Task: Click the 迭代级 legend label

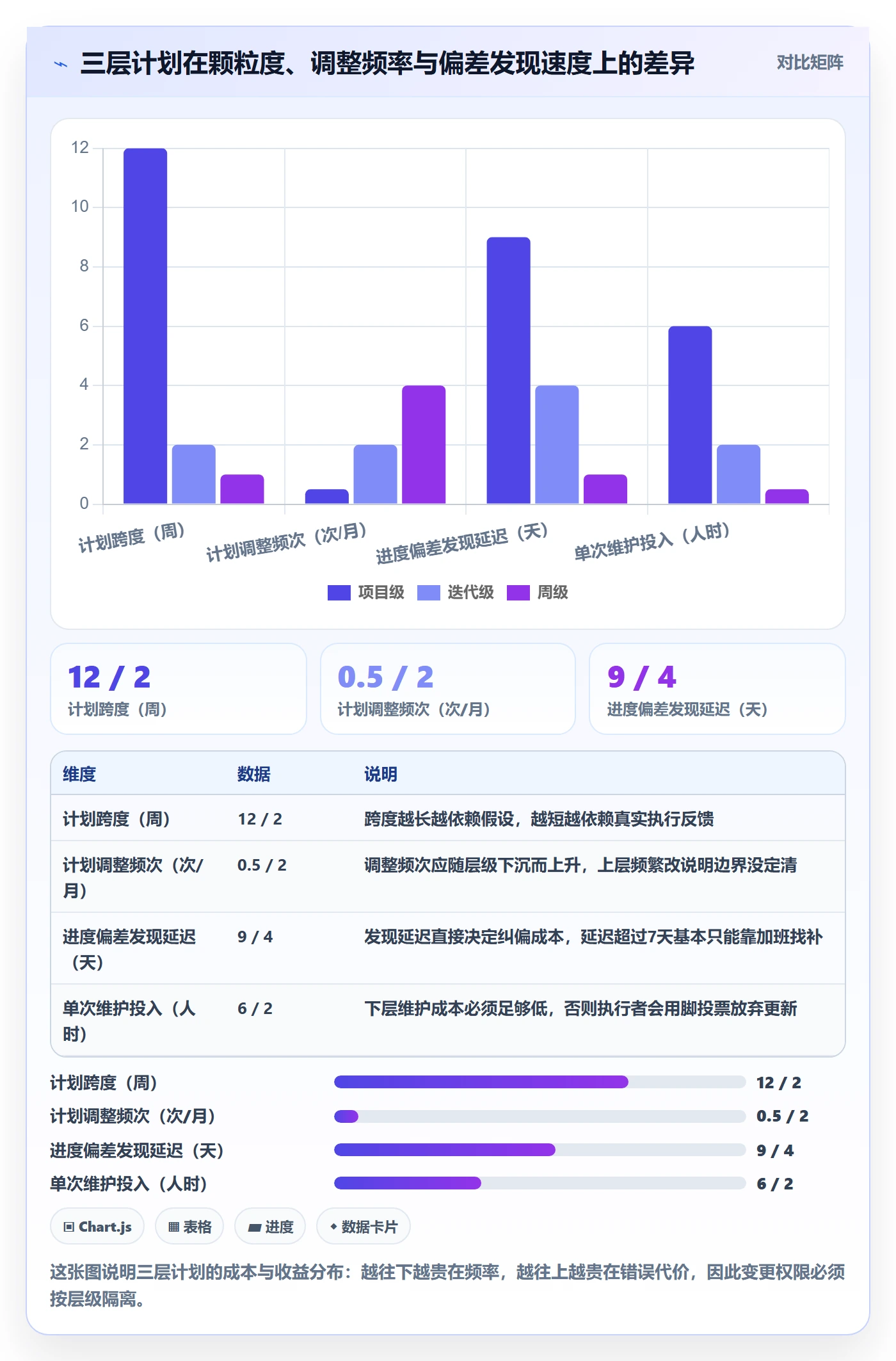Action: [x=470, y=593]
